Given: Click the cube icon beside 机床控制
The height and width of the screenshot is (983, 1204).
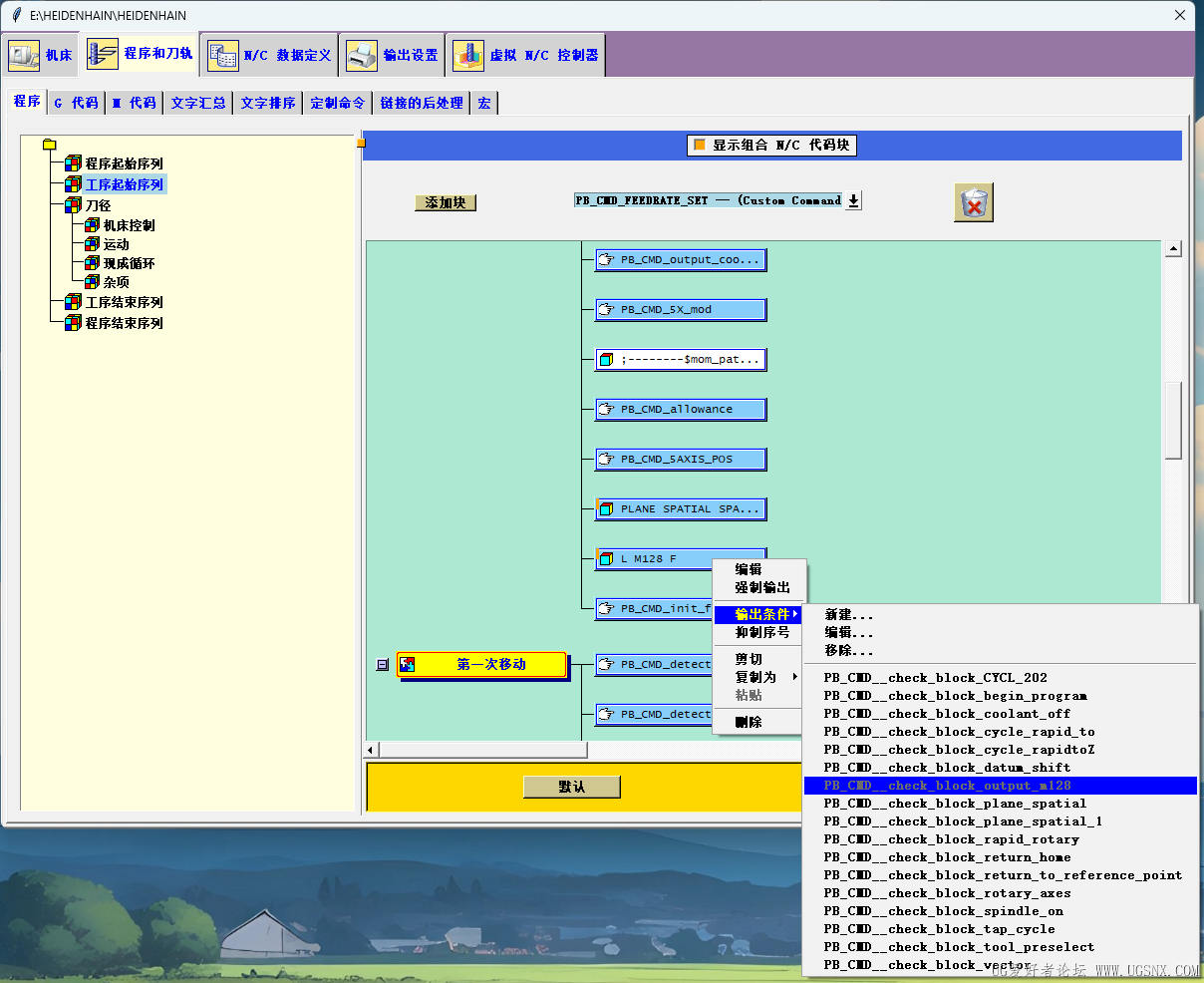Looking at the screenshot, I should [x=92, y=225].
